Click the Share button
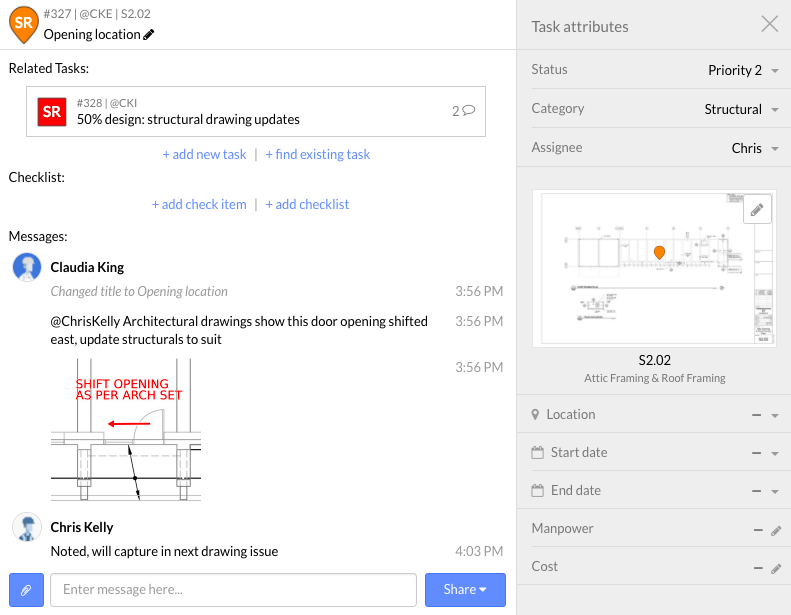 (x=465, y=589)
